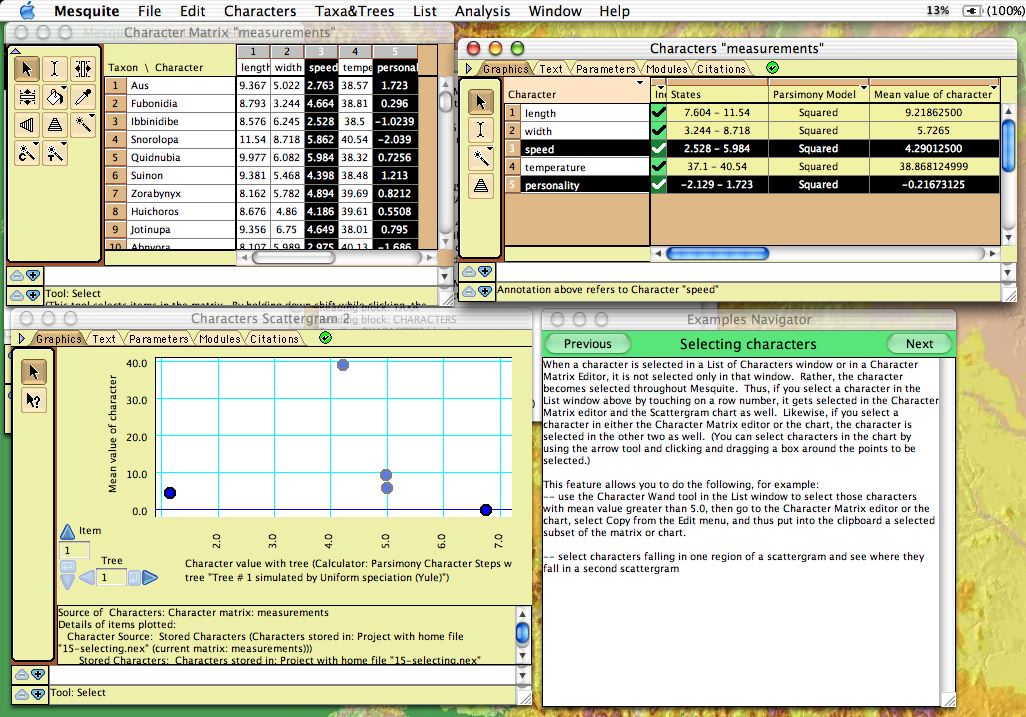Expand disclosure triangle in Characters measurements window
This screenshot has width=1026, height=717.
(x=469, y=69)
